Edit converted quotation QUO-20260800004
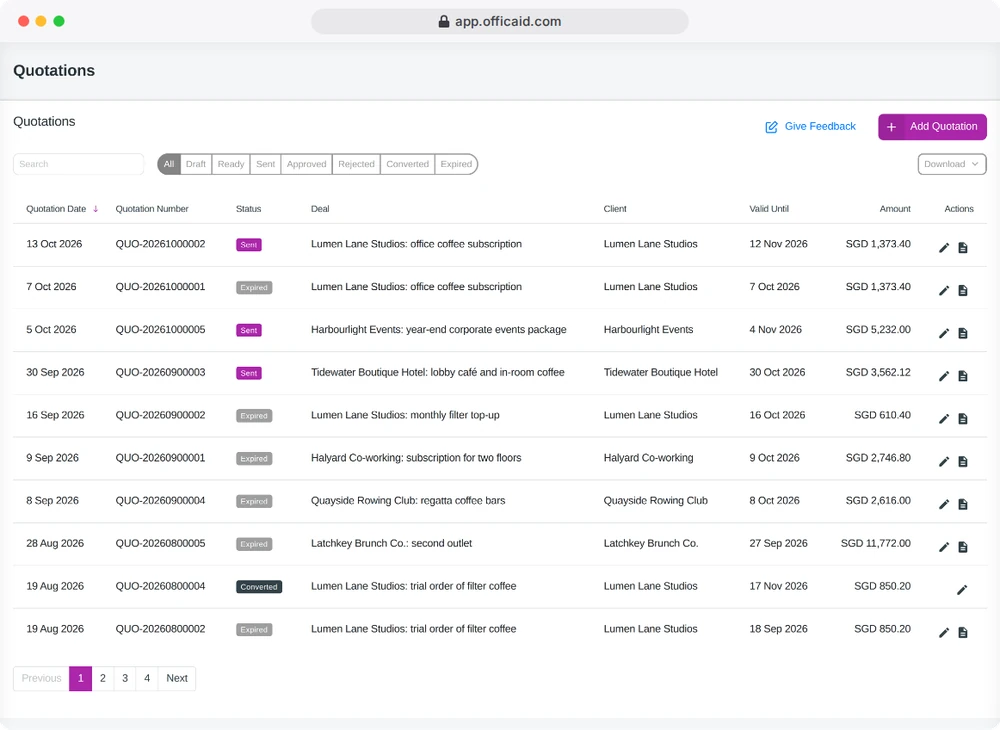Image resolution: width=1000 pixels, height=730 pixels. coord(962,590)
